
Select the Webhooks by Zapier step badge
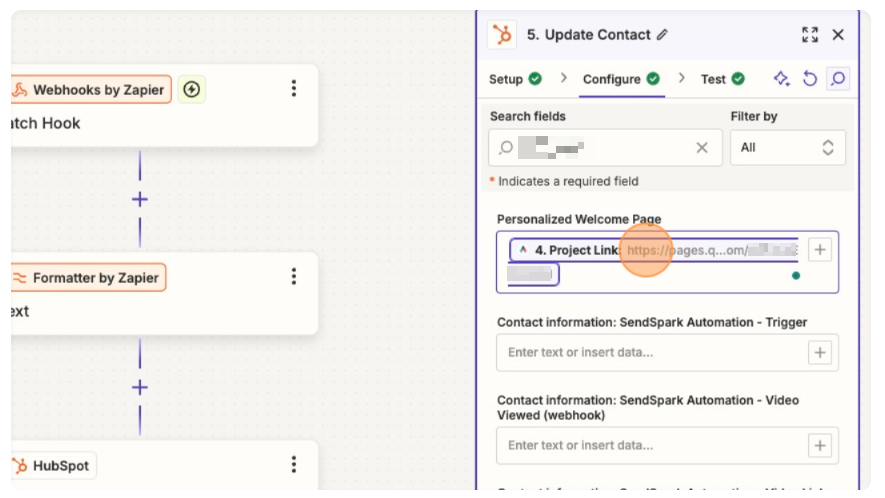point(90,89)
